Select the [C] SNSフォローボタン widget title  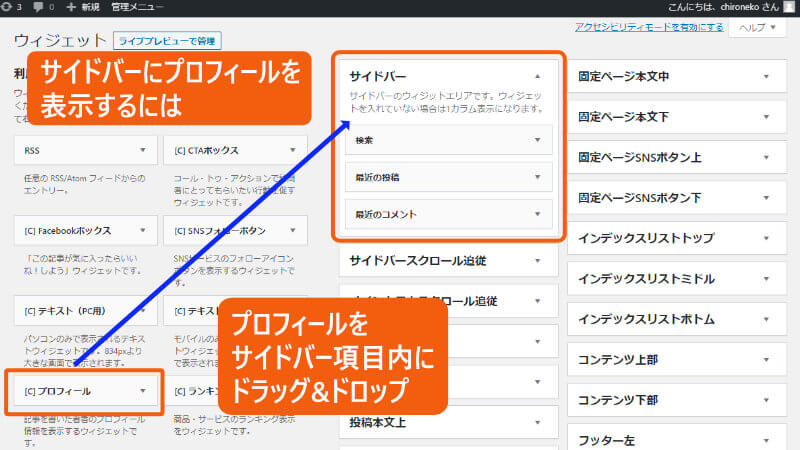pyautogui.click(x=220, y=231)
